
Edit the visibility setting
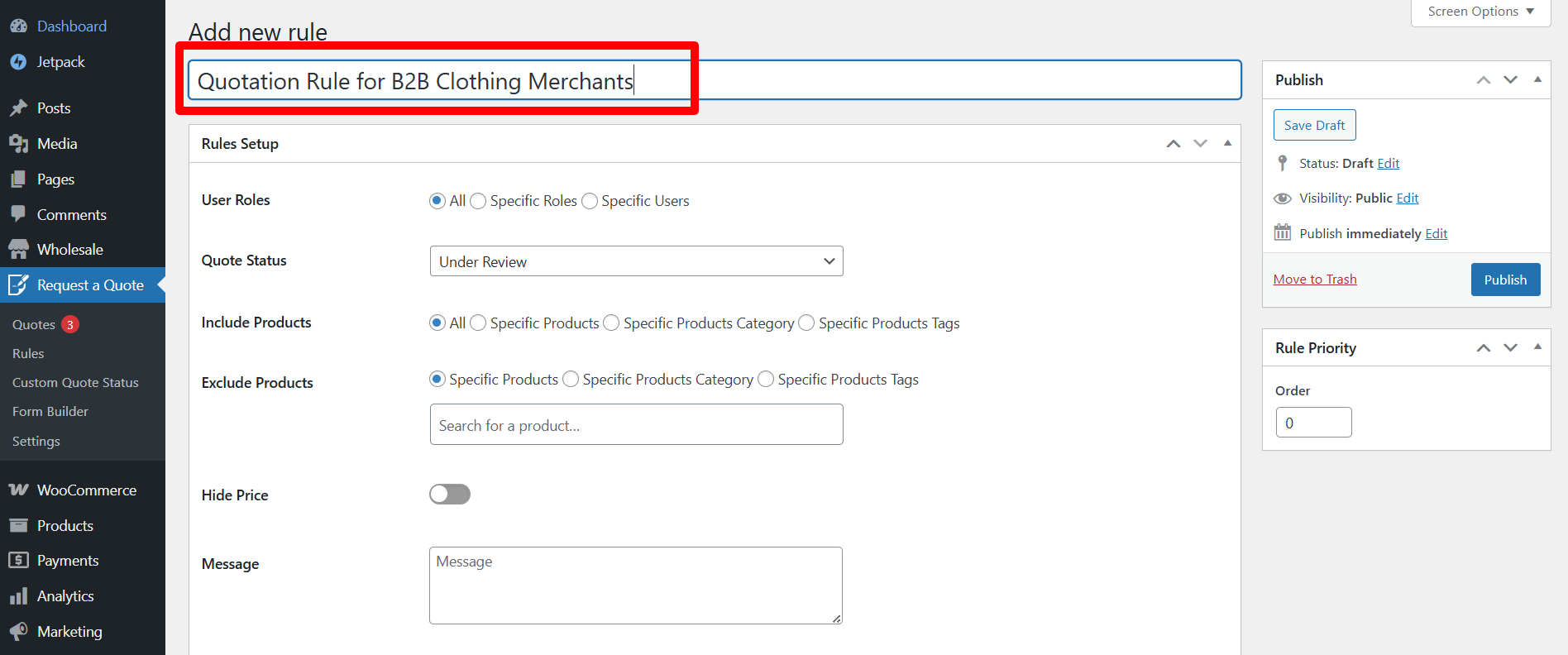pos(1408,198)
